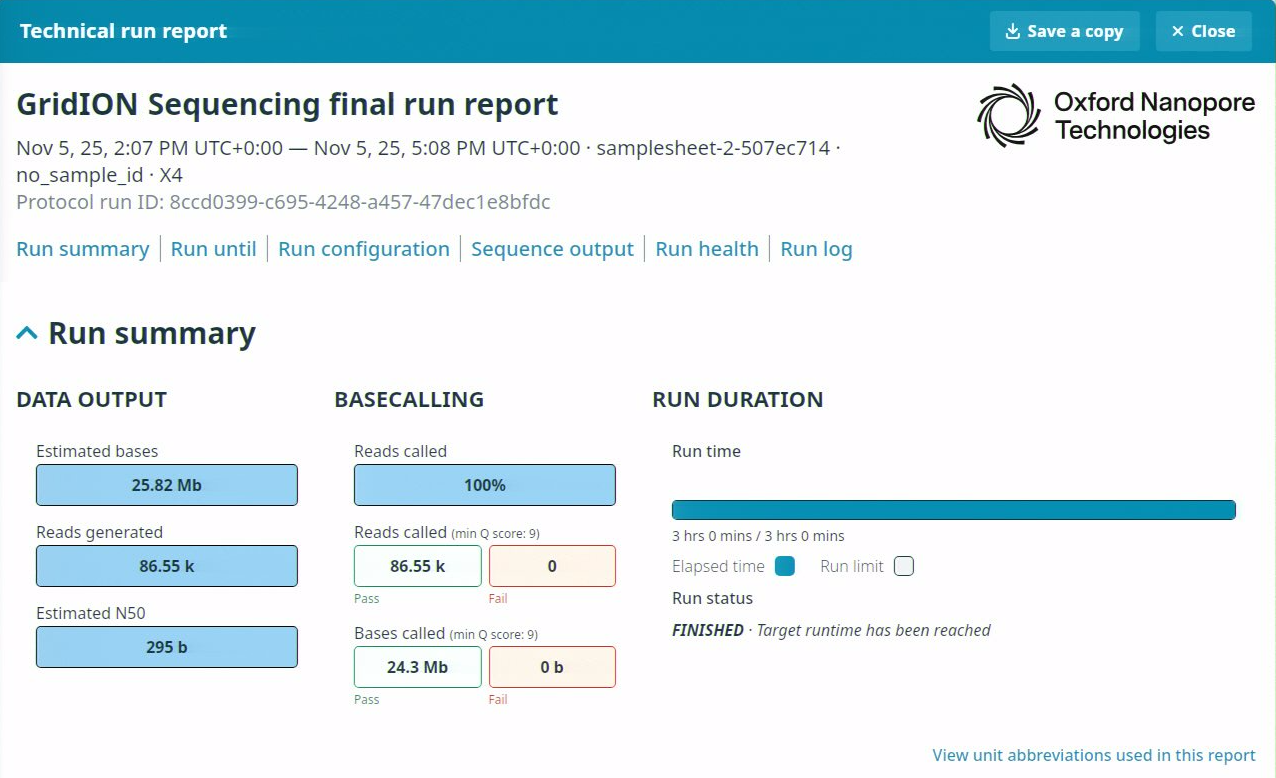The width and height of the screenshot is (1276, 778).
Task: Select the failed reads 0 box
Action: coord(552,566)
